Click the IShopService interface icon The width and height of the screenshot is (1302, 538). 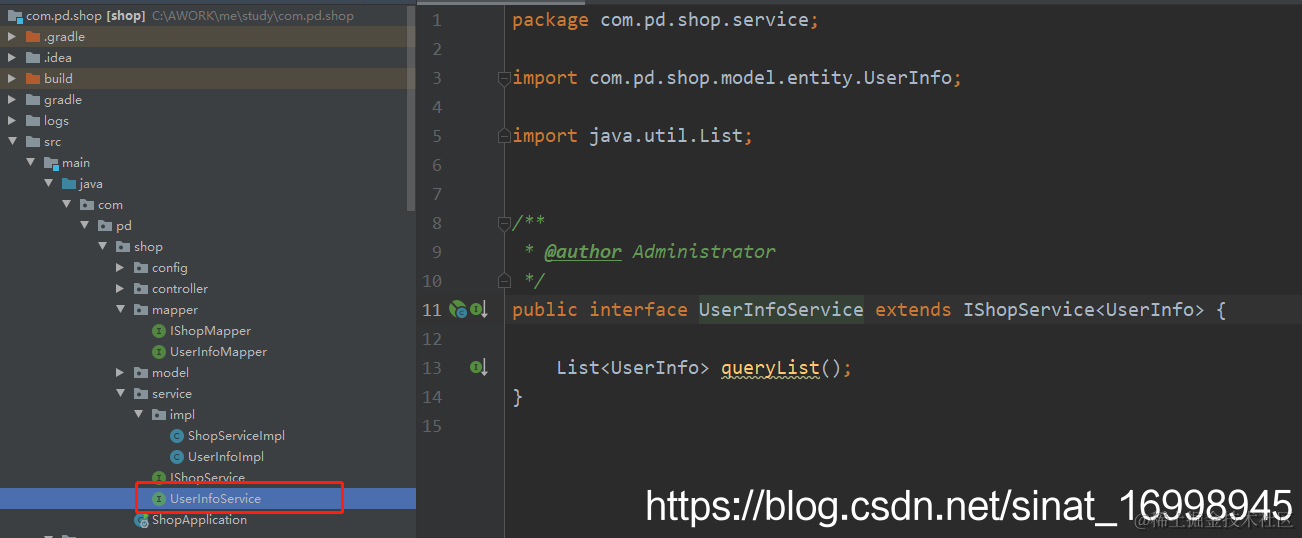pos(159,478)
